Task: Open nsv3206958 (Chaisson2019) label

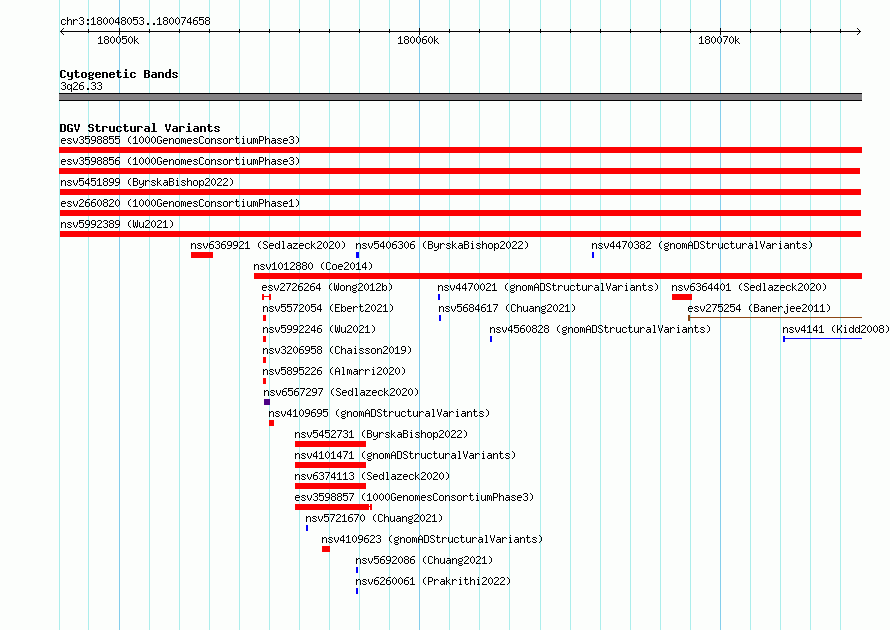Action: pyautogui.click(x=337, y=350)
